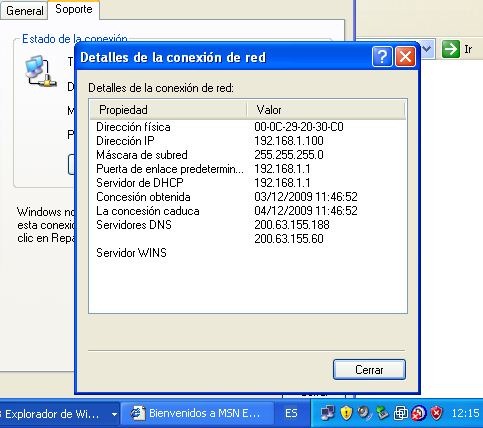Screen dimensions: 483x428
Task: Click the ES language indicator
Action: tap(291, 414)
